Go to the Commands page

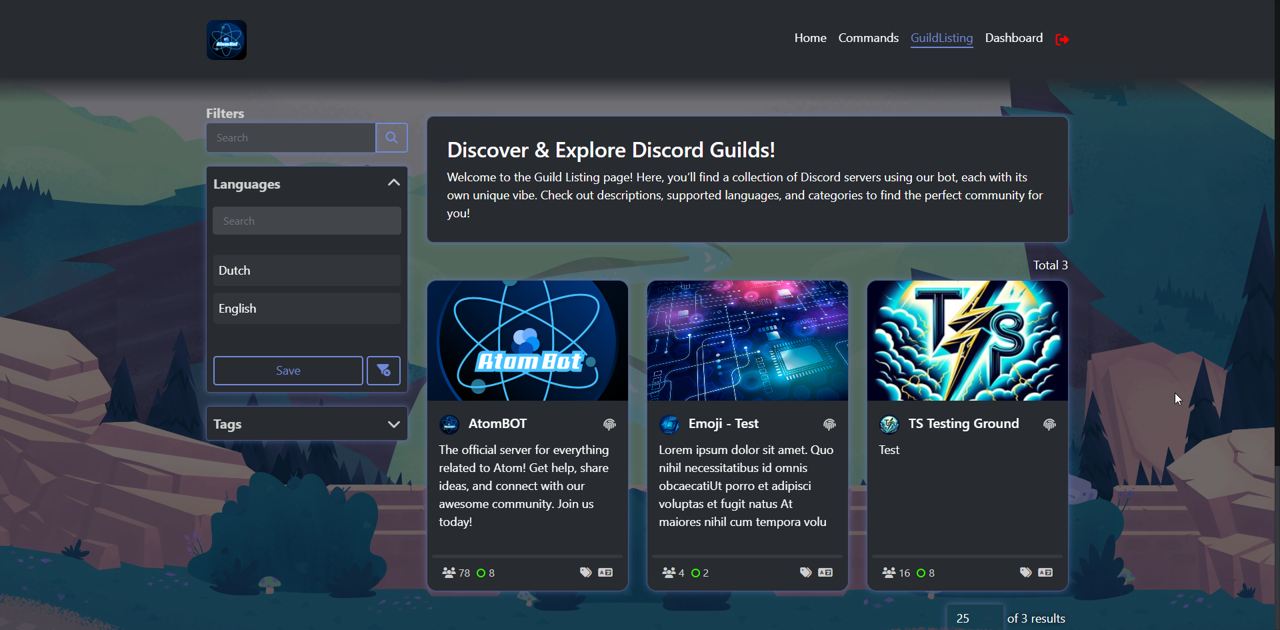click(x=868, y=38)
